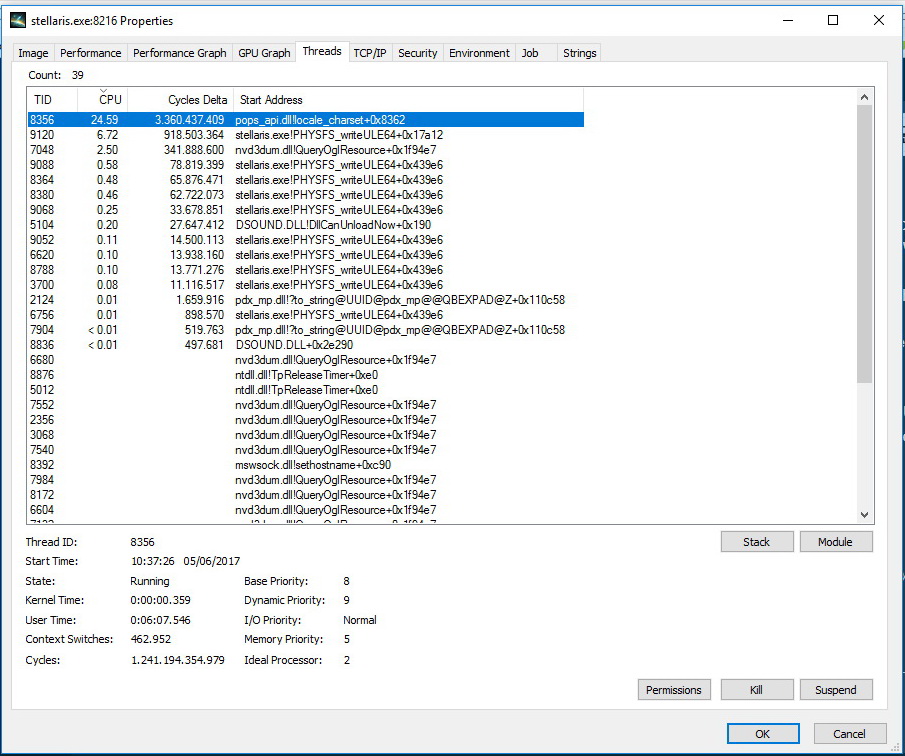Open the Security tab
Image resolution: width=905 pixels, height=756 pixels.
pos(418,53)
